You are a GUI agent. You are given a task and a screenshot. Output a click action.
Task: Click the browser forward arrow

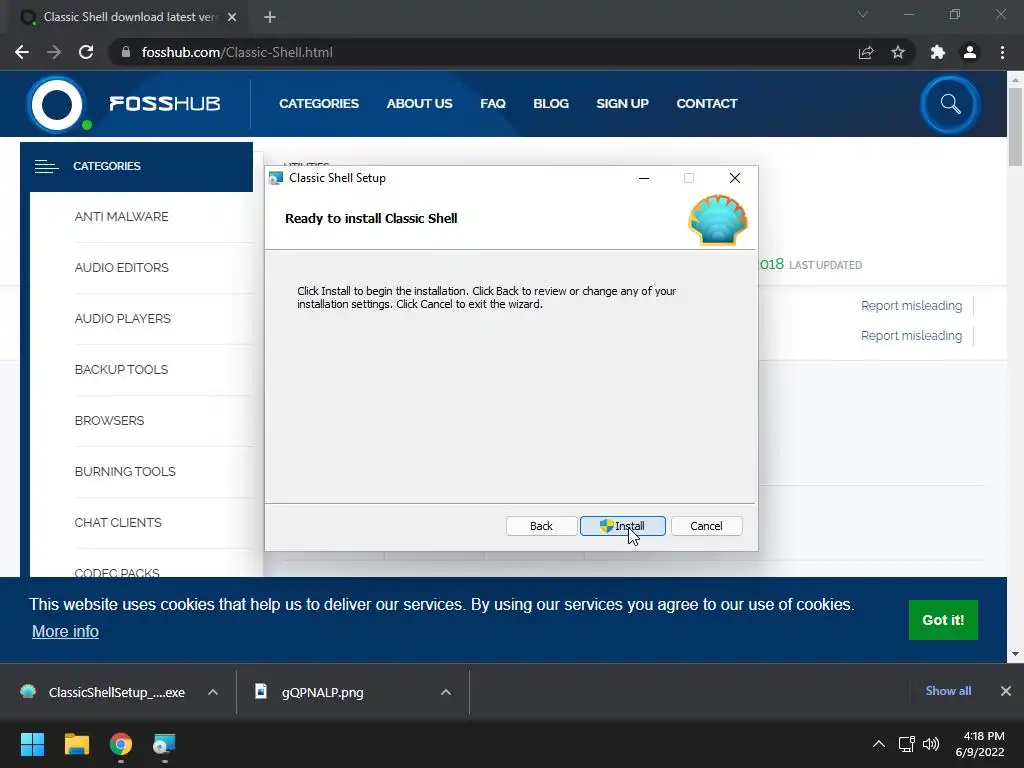click(x=54, y=52)
